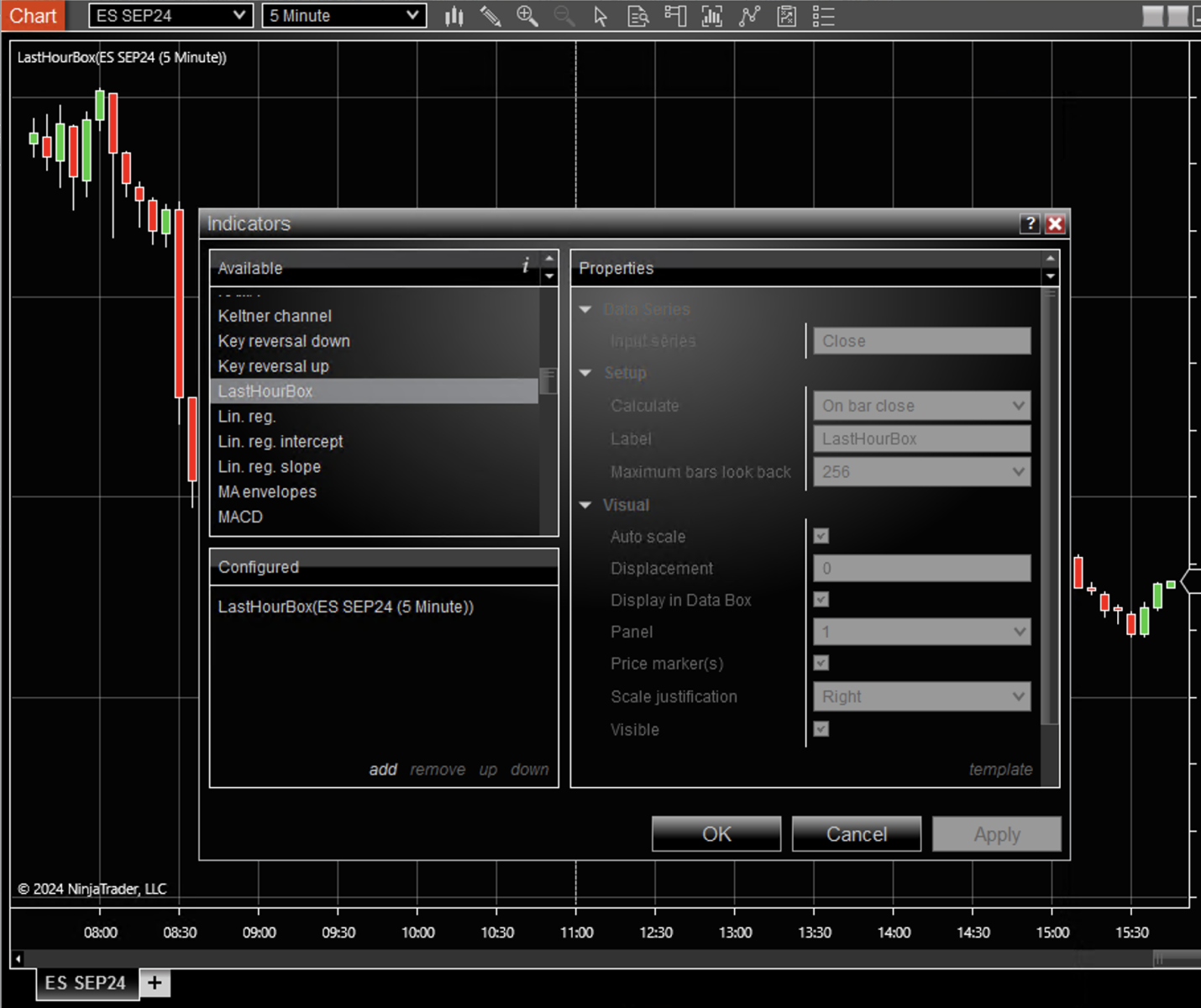
Task: Toggle the Chart Trader icon
Action: click(675, 16)
